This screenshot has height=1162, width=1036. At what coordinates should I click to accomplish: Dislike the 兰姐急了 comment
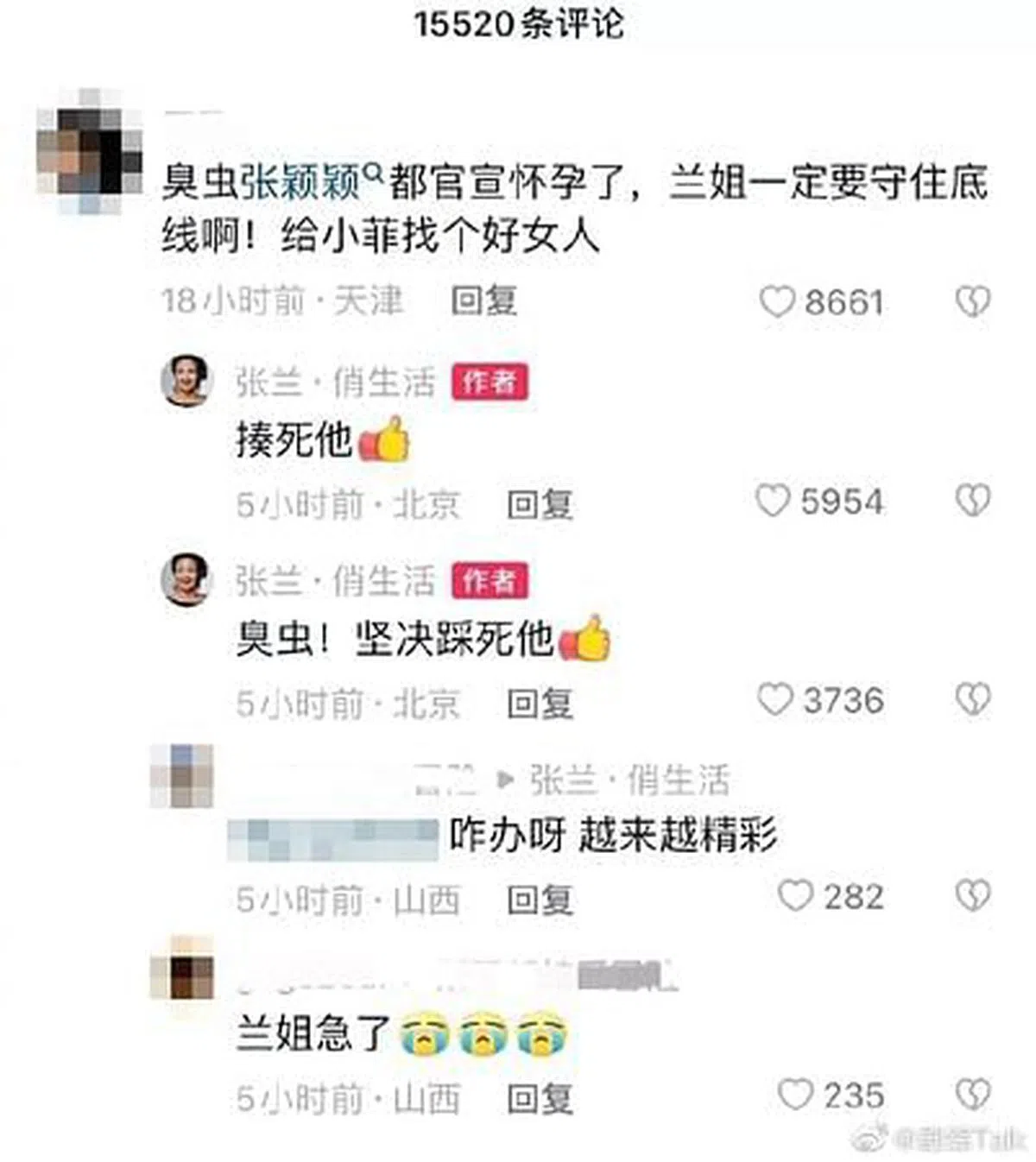click(x=973, y=1095)
